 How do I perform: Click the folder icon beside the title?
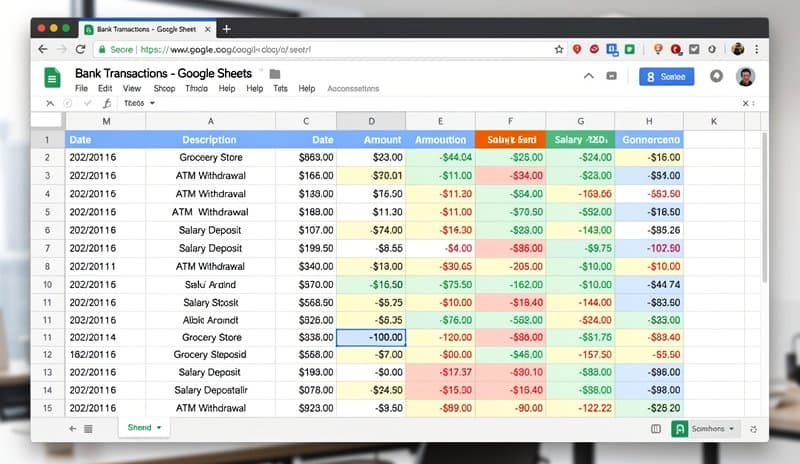coord(274,74)
